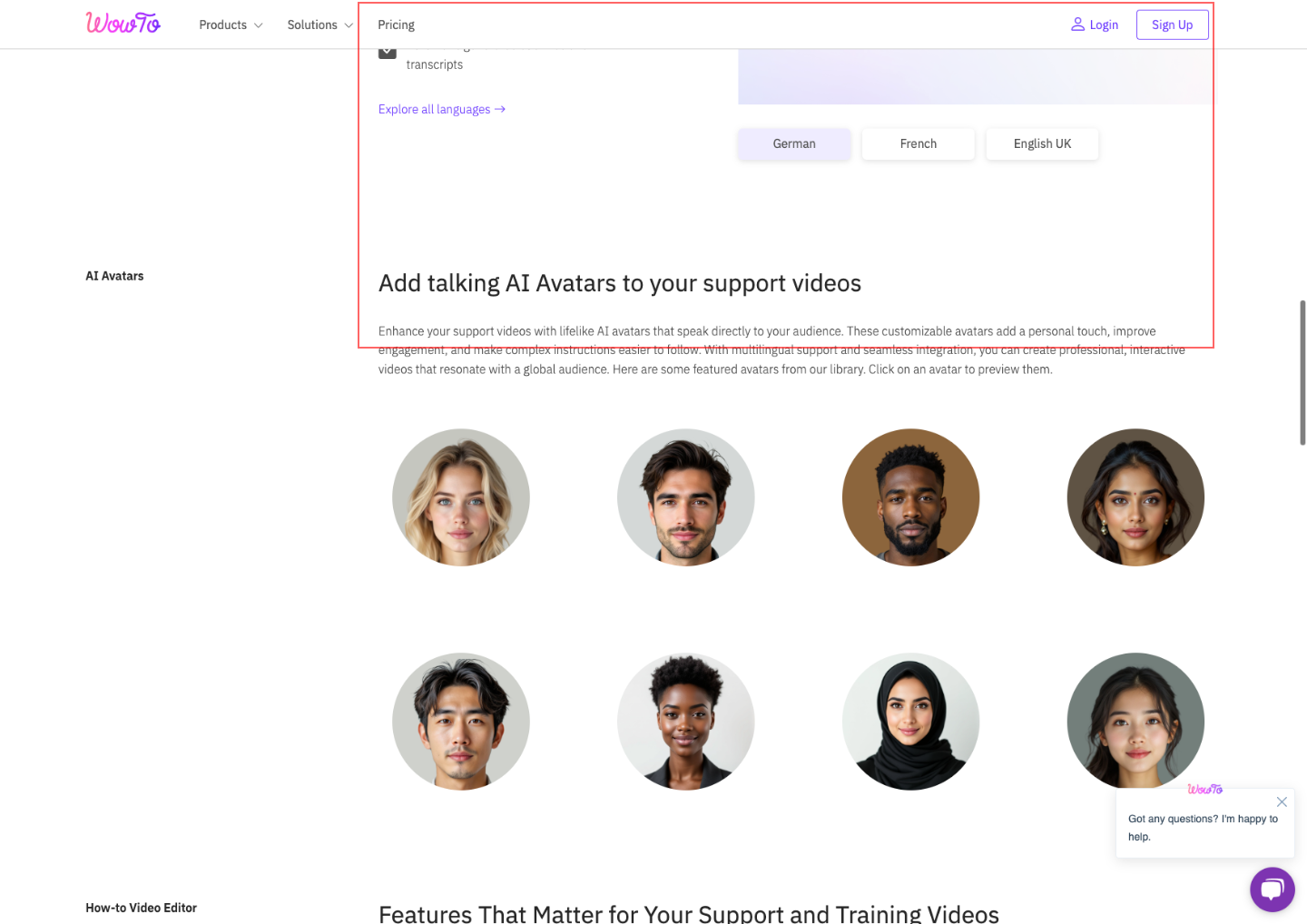
Task: Click the Sign Up button
Action: click(1172, 25)
